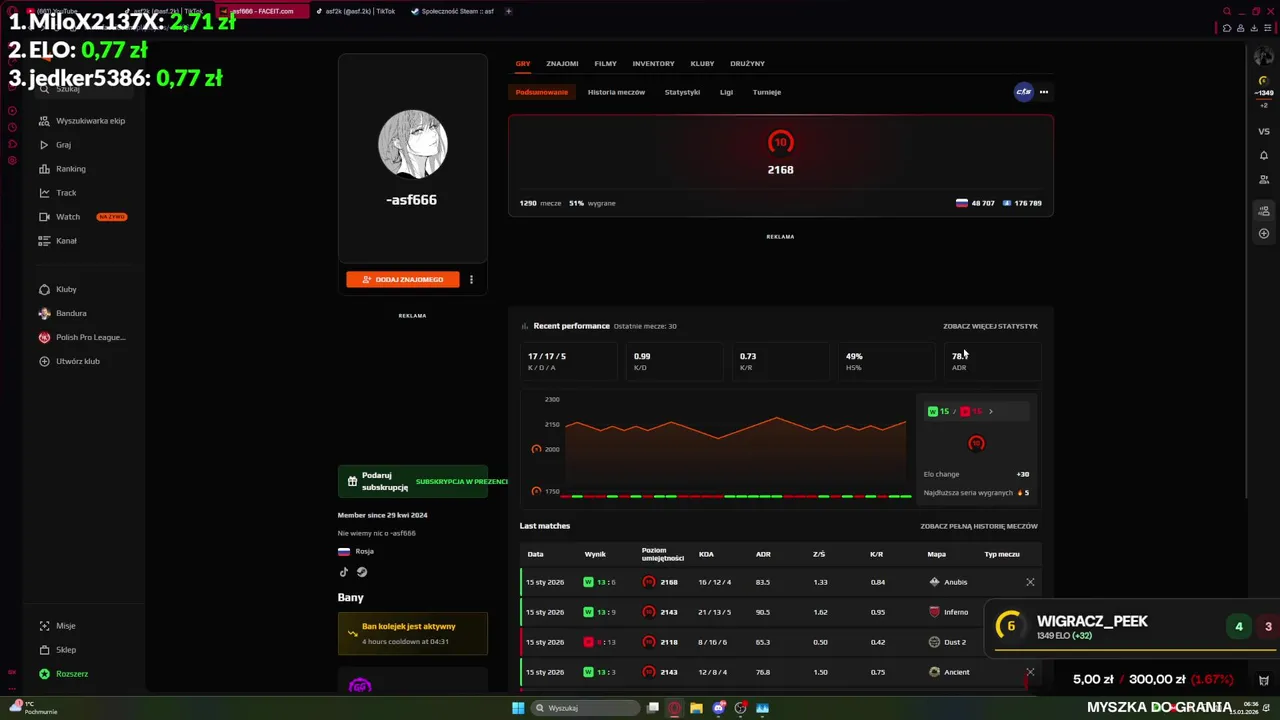Viewport: 1280px width, 720px height.
Task: Open Wyszukiwarka ekip in the sidebar
Action: pyautogui.click(x=82, y=121)
